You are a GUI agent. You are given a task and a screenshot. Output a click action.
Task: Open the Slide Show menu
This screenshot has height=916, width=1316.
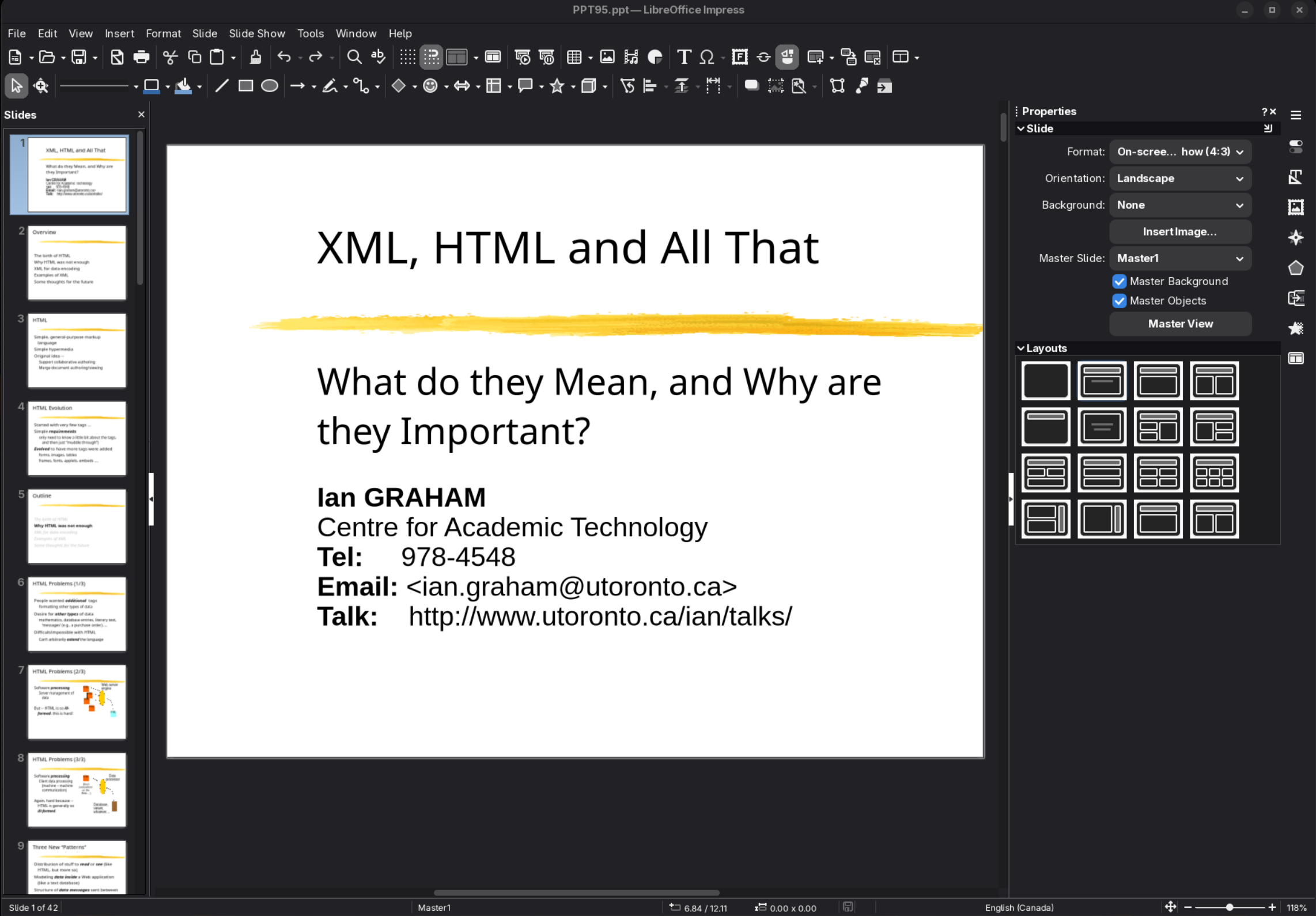click(257, 33)
